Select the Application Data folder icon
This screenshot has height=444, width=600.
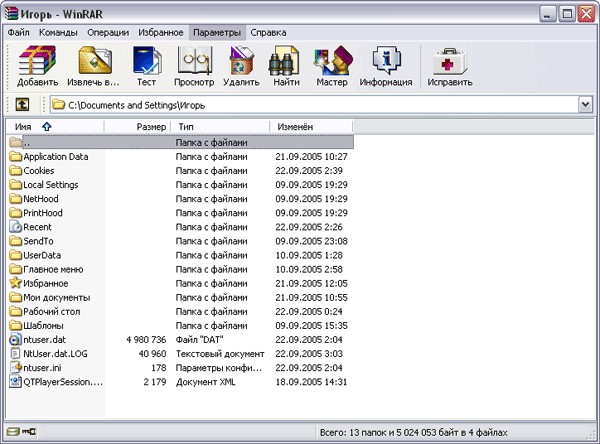(x=16, y=157)
